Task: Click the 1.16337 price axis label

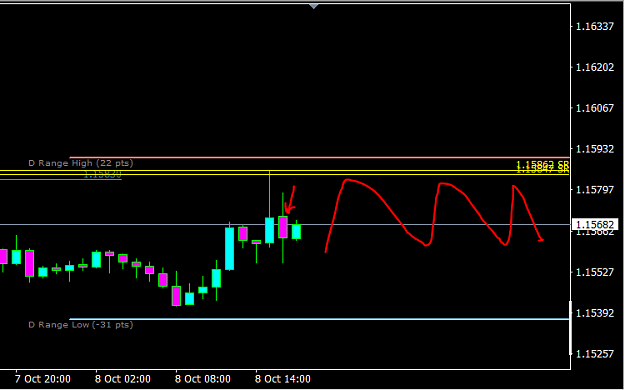Action: point(595,27)
